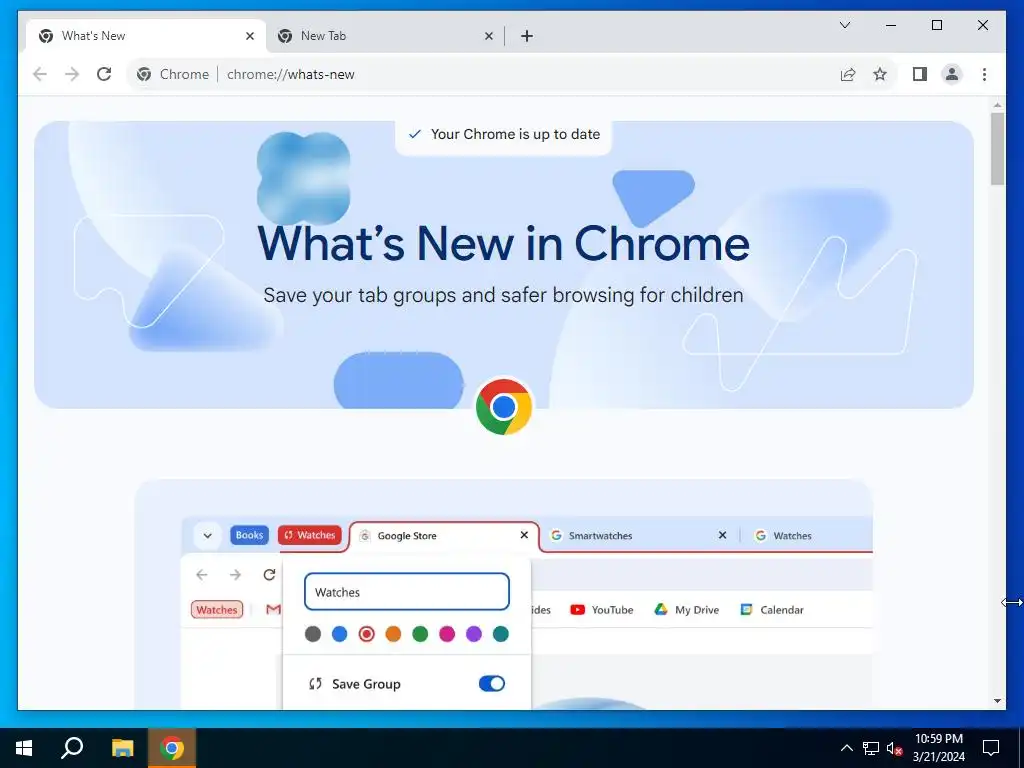Open Windows taskbar search
This screenshot has width=1024, height=768.
click(x=72, y=748)
